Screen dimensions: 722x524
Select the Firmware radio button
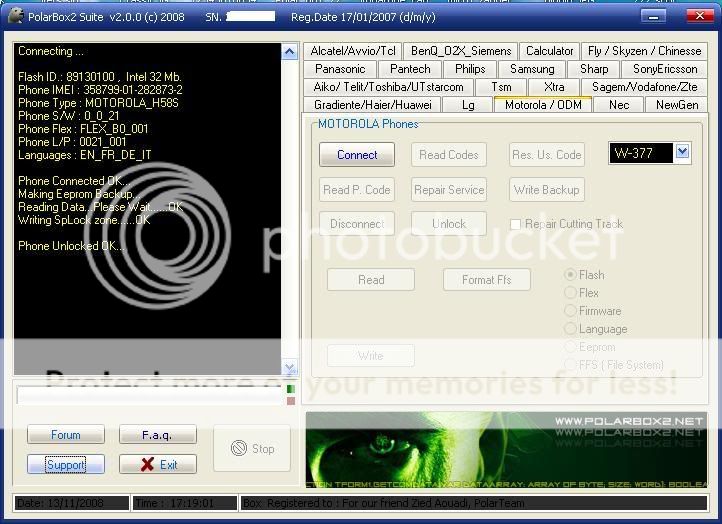pos(570,311)
